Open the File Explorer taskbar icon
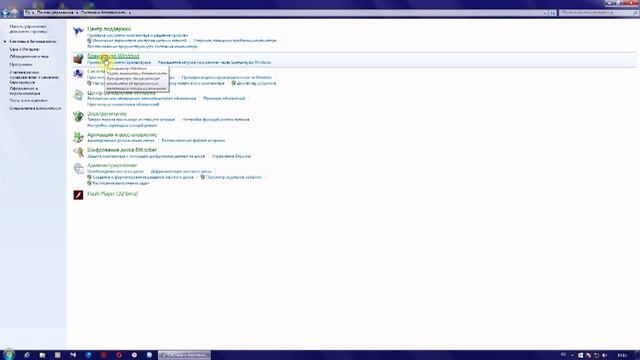Viewport: 640px width, 360px height. 42,355
